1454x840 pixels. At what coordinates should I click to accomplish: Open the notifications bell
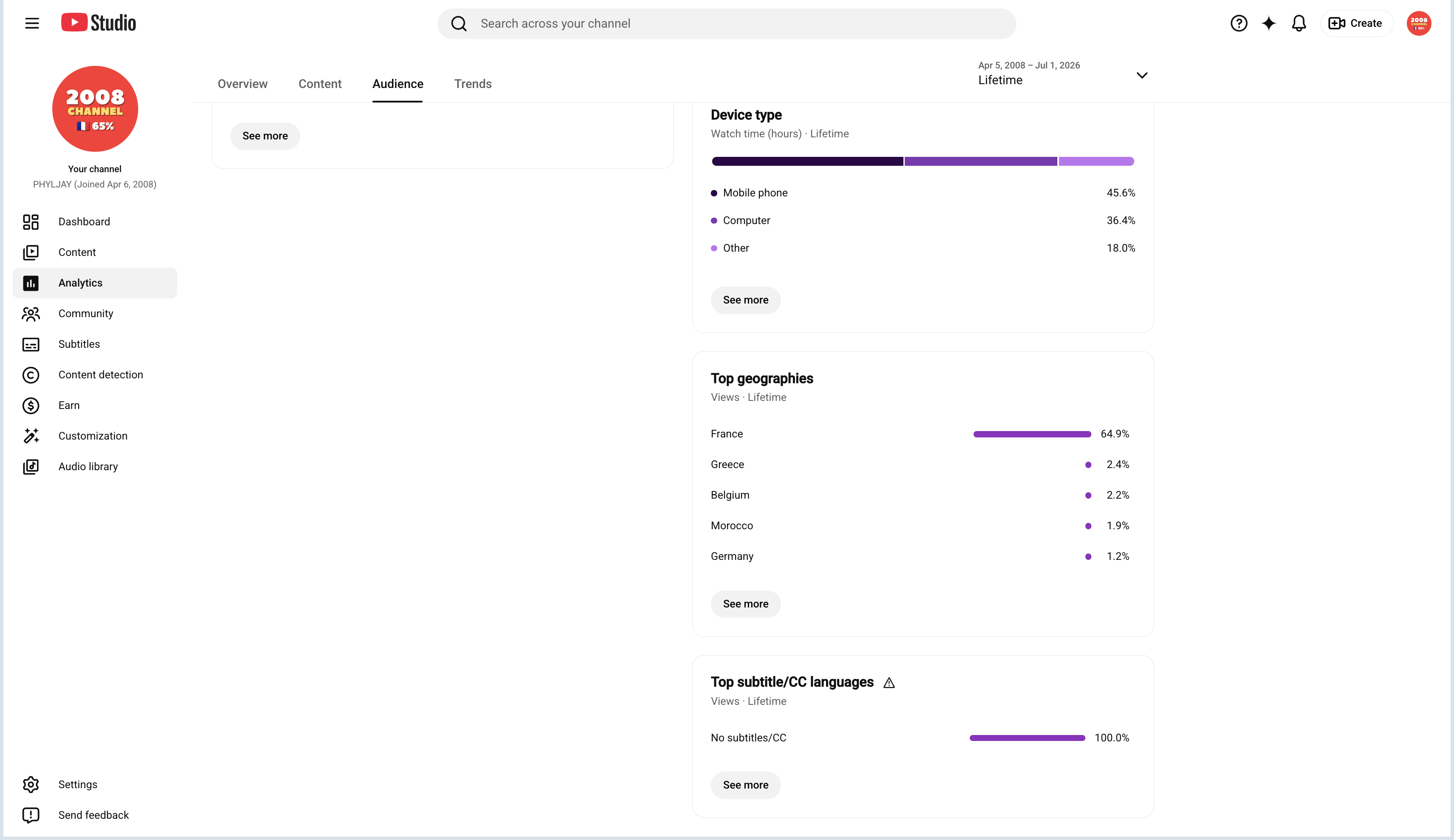(x=1298, y=23)
